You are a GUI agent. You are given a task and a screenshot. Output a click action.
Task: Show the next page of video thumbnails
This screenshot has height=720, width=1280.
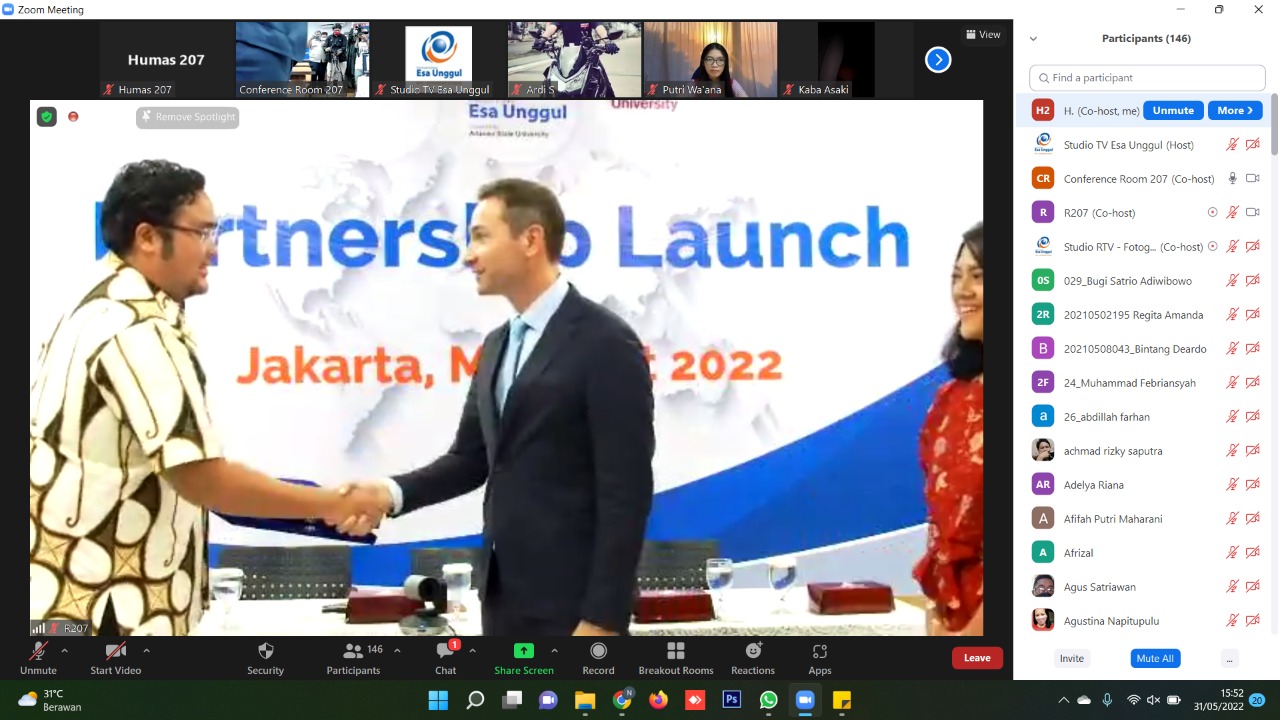pos(938,60)
